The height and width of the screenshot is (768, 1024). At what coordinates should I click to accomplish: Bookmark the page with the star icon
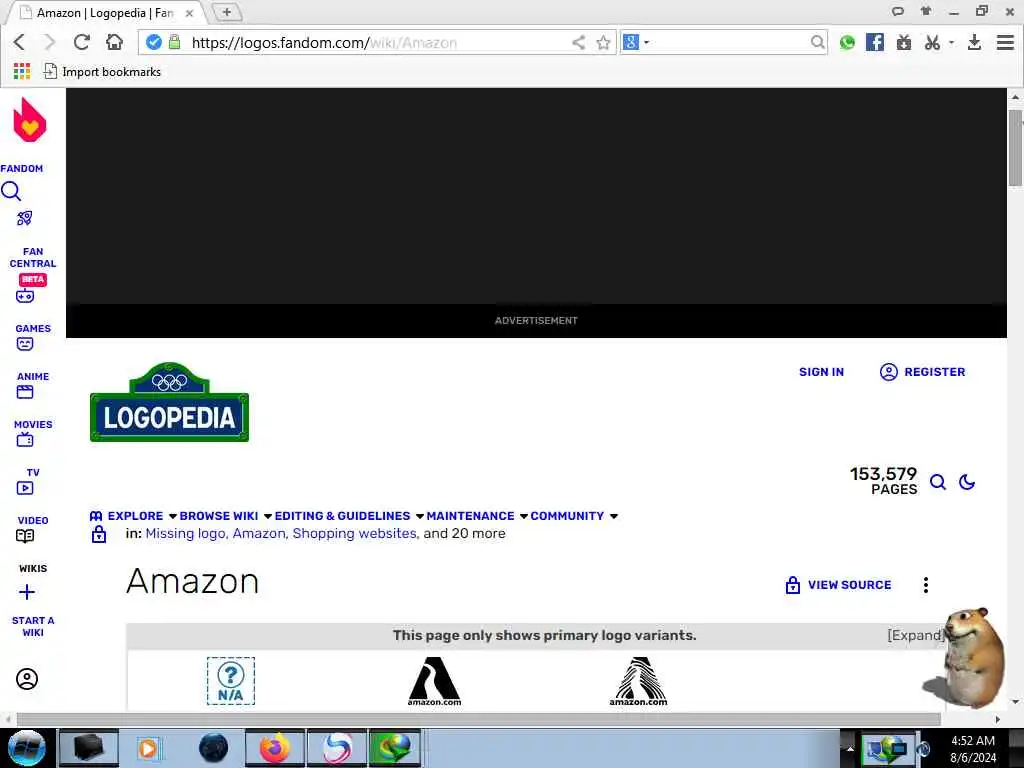pos(603,42)
